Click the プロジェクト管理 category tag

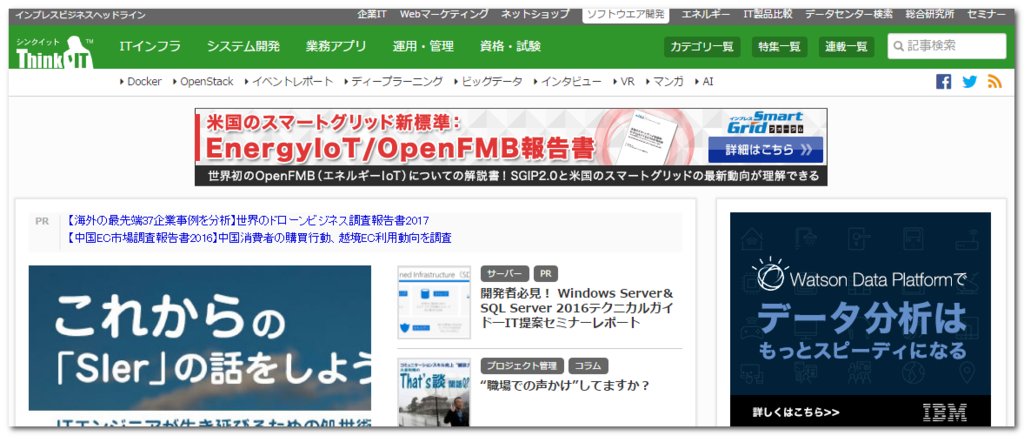pos(522,366)
